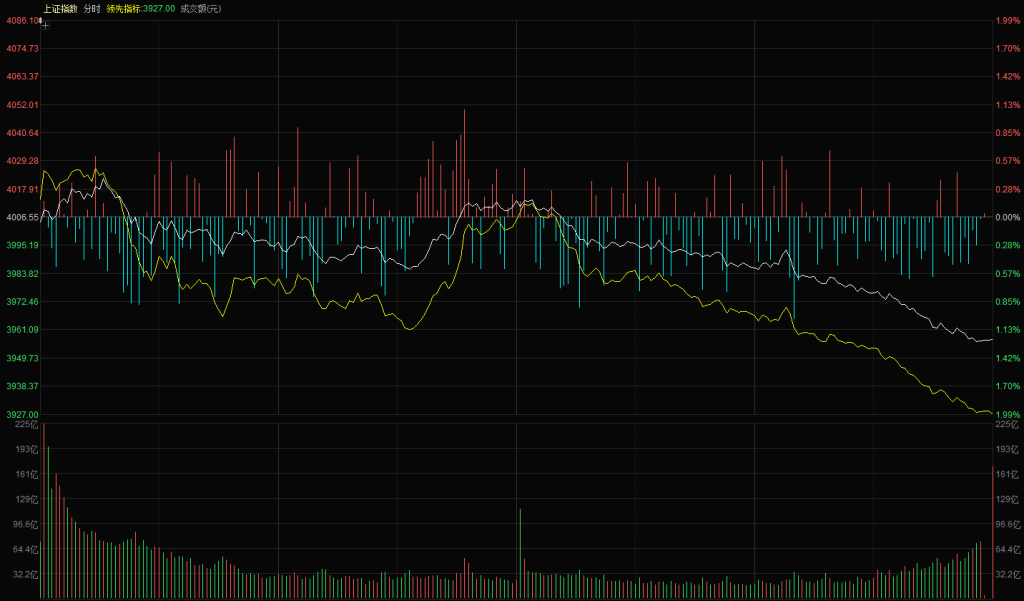Screen dimensions: 1024x601
Task: Click the final tall red closing volume bar
Action: (x=992, y=530)
